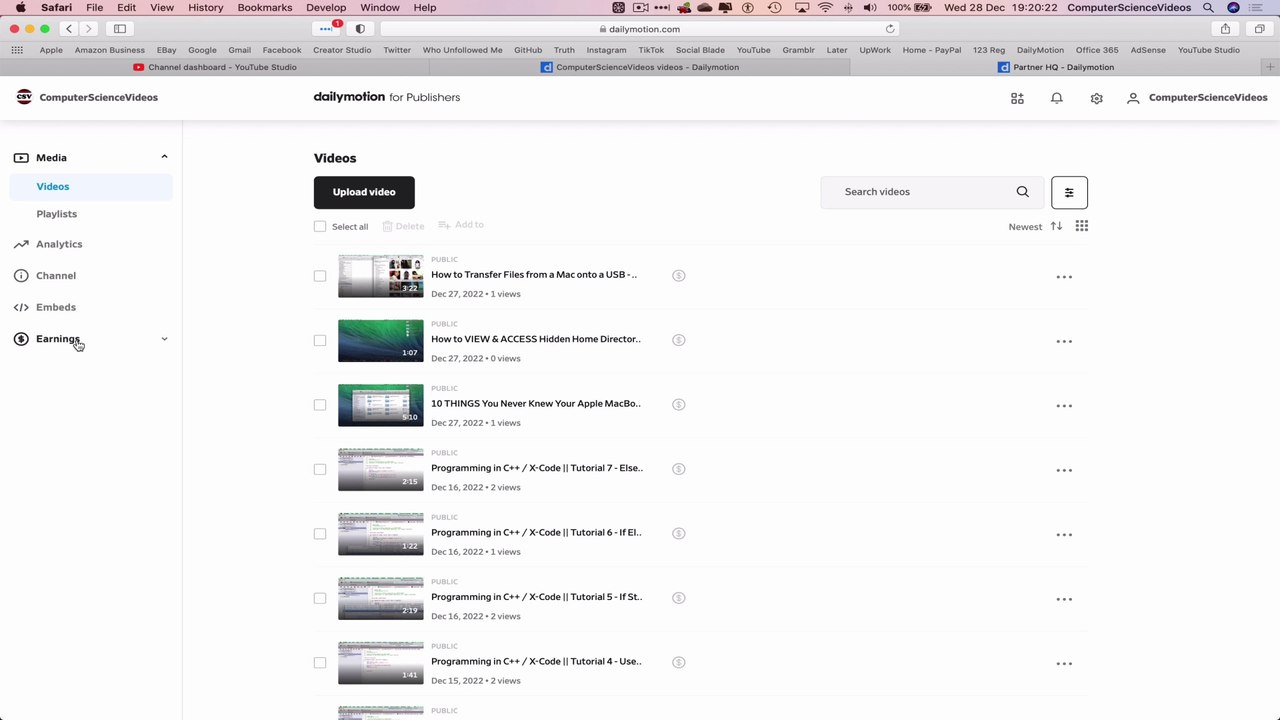Click monetization dollar icon for VIEW & ACCESS video
Screen dimensions: 1280x720
678,340
